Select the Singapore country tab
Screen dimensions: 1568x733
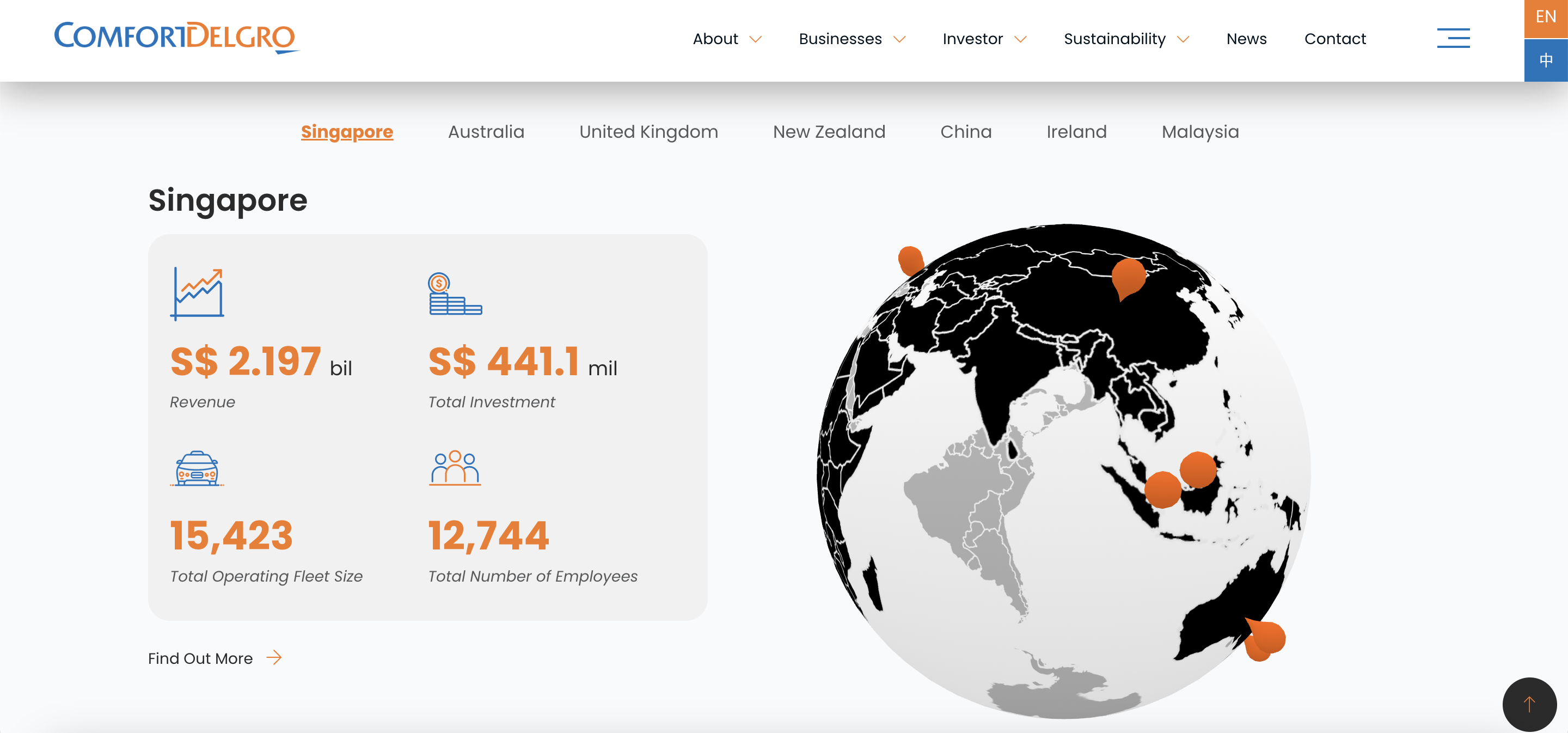coord(347,131)
